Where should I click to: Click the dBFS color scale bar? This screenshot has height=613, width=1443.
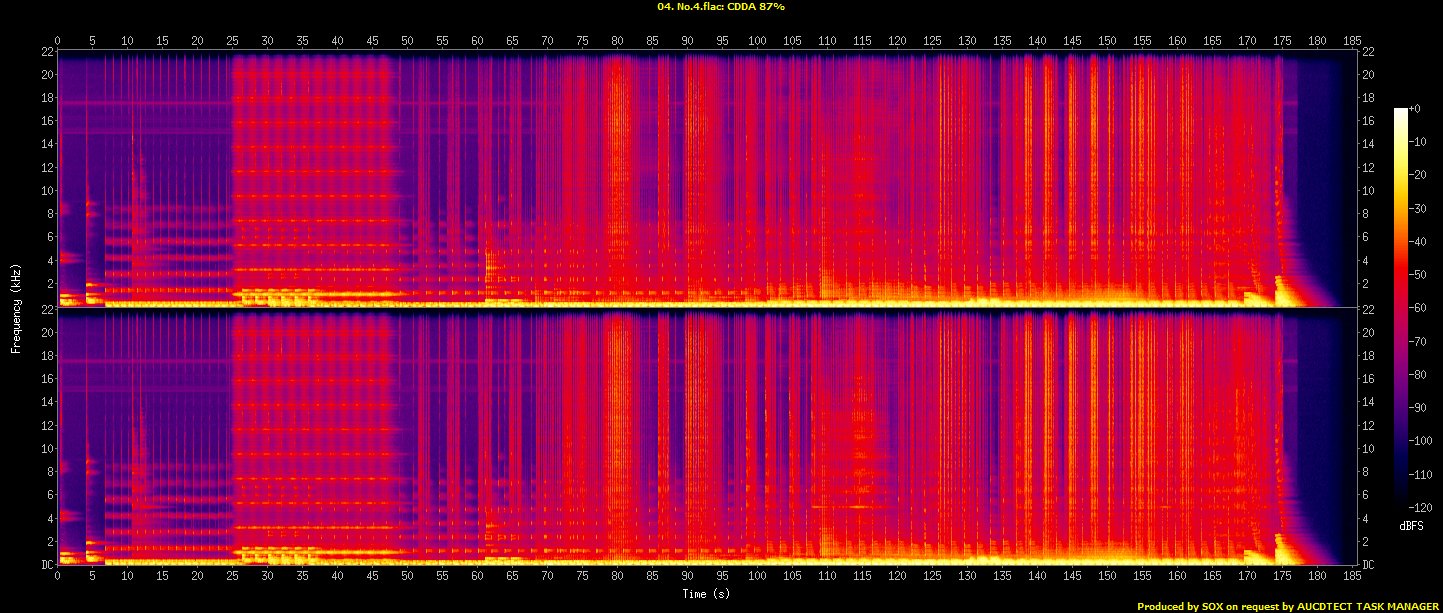pyautogui.click(x=1401, y=308)
